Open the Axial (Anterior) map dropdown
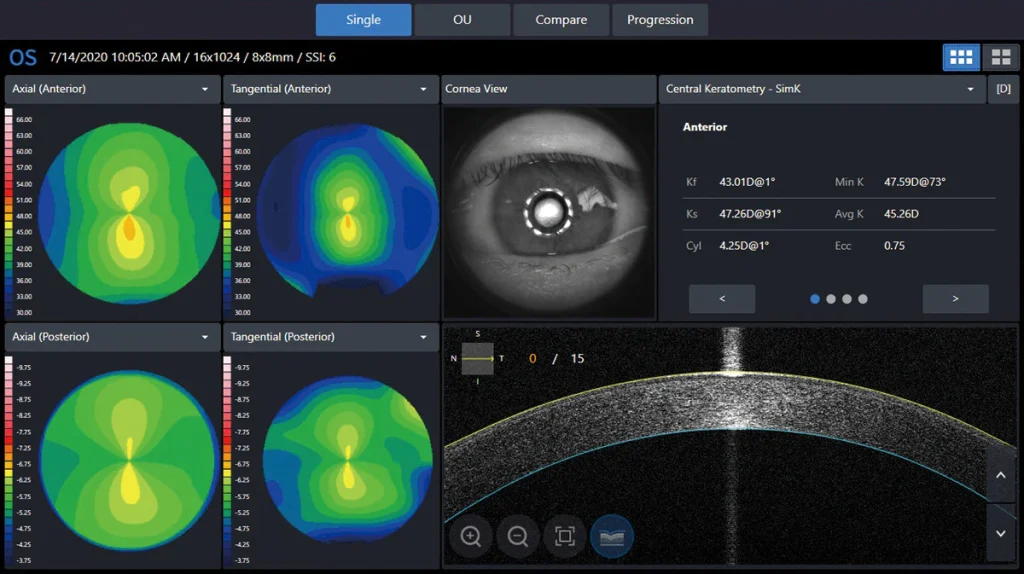Image resolution: width=1024 pixels, height=574 pixels. click(x=205, y=89)
